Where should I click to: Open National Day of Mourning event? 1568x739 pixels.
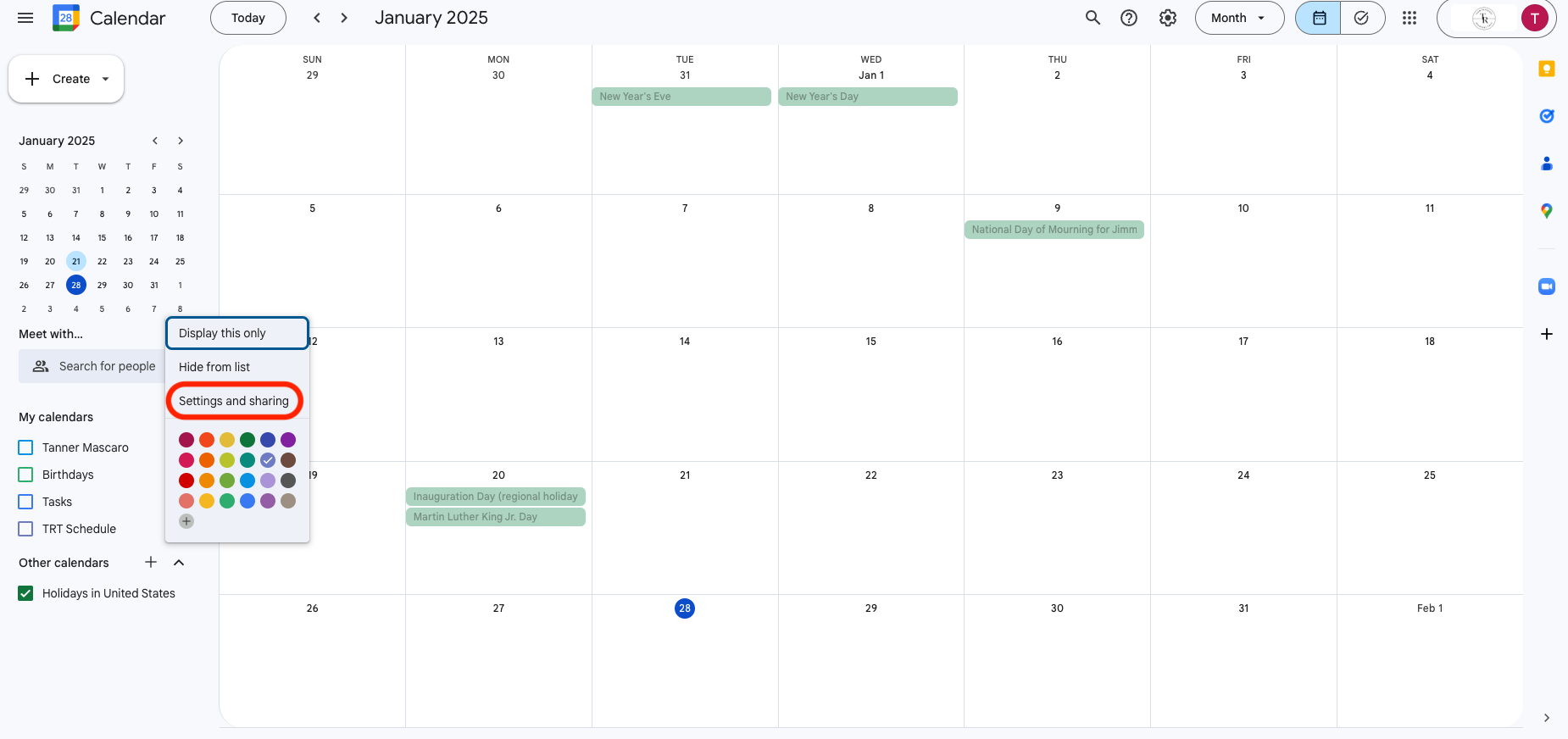(1054, 230)
